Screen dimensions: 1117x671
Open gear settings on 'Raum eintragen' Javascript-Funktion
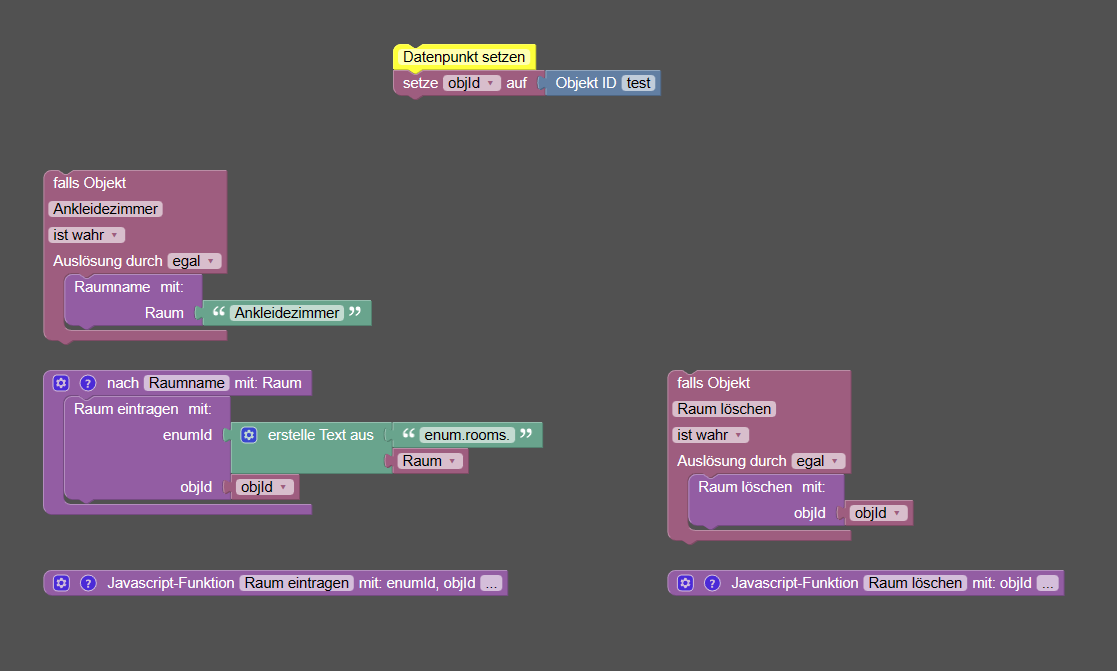coord(61,583)
